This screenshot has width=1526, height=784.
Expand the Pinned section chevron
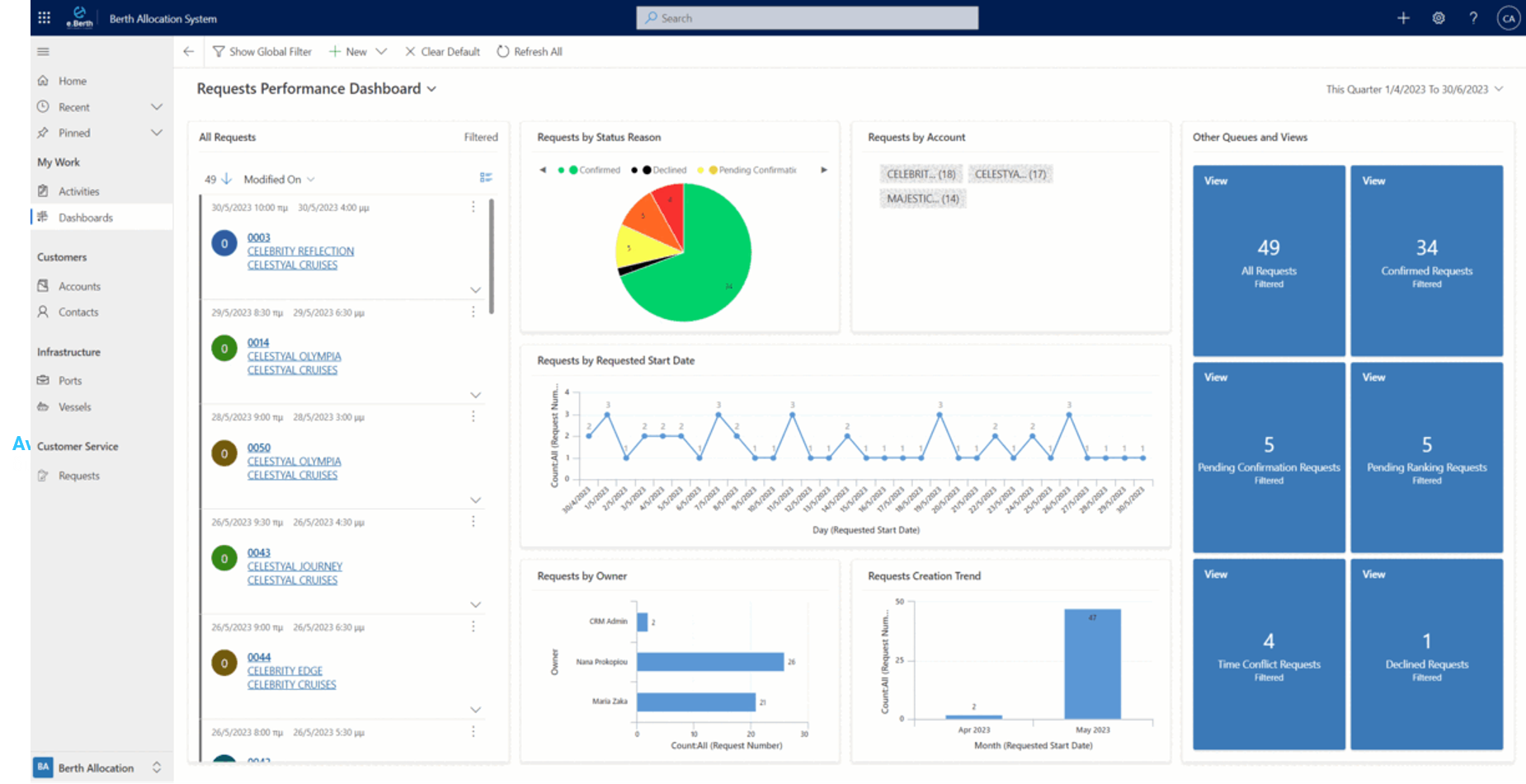point(157,133)
